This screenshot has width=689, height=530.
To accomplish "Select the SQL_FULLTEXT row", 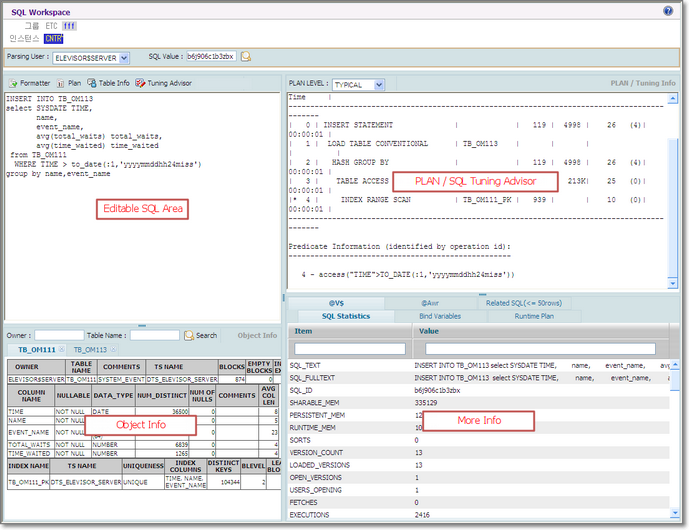I will (x=479, y=378).
